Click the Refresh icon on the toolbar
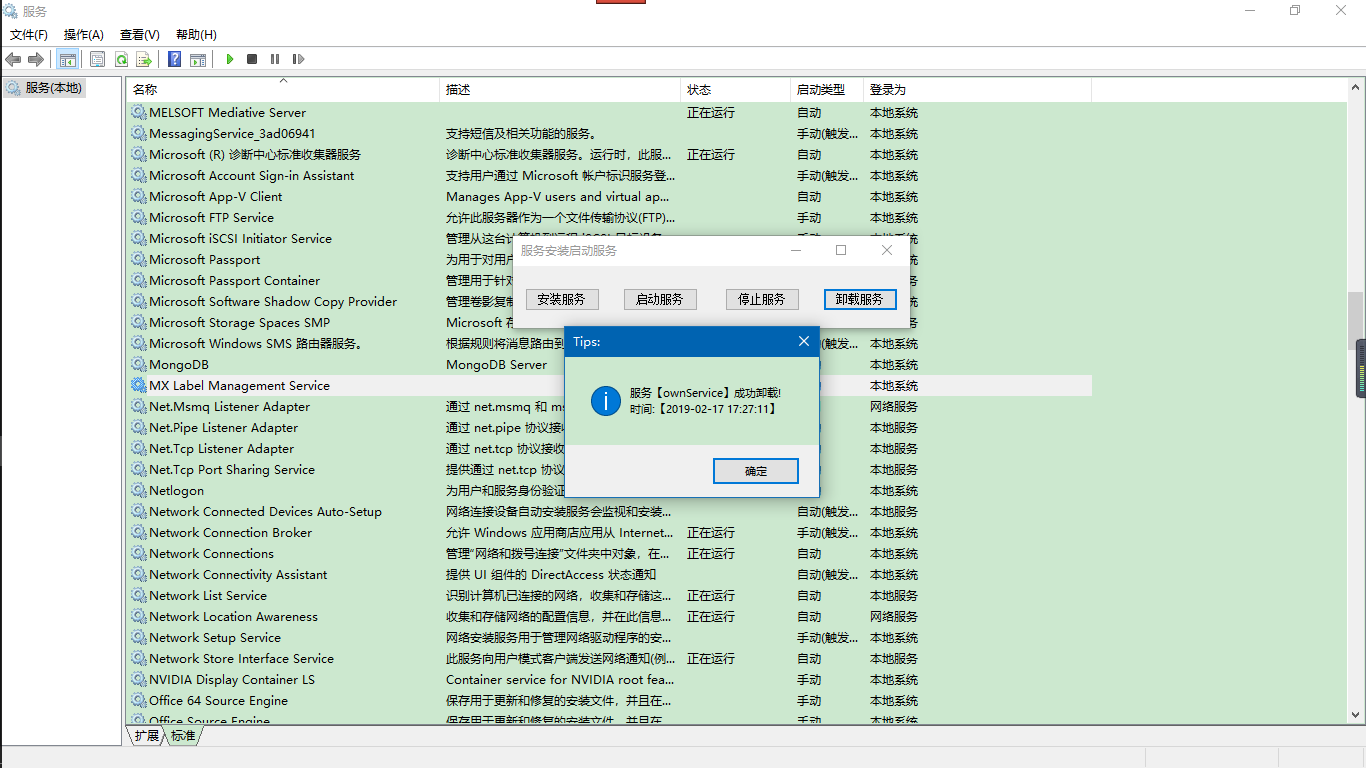The height and width of the screenshot is (768, 1366). point(121,59)
